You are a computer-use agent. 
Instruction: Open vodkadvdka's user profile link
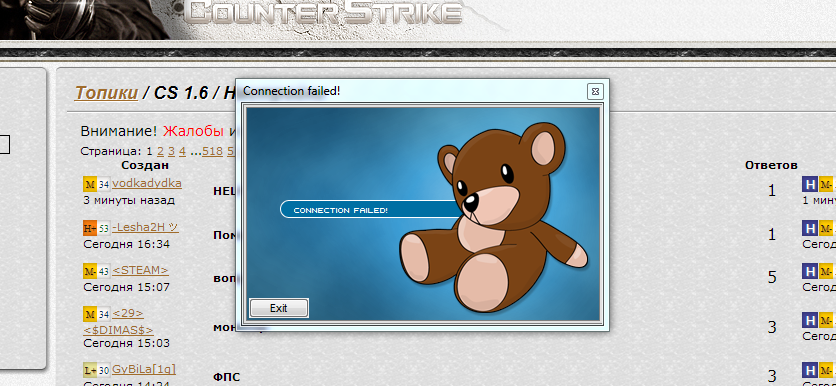point(147,183)
